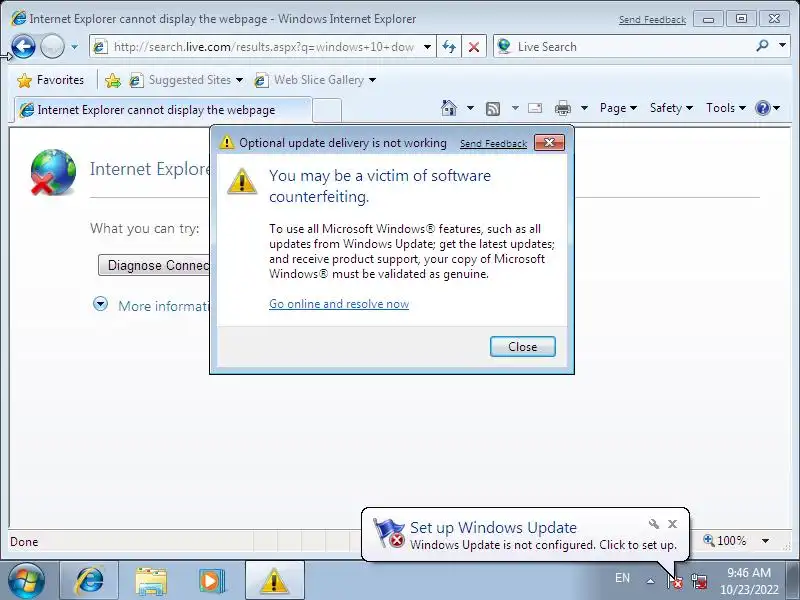Close the dialog with its red X
Screen dimensions: 800x600
point(549,143)
